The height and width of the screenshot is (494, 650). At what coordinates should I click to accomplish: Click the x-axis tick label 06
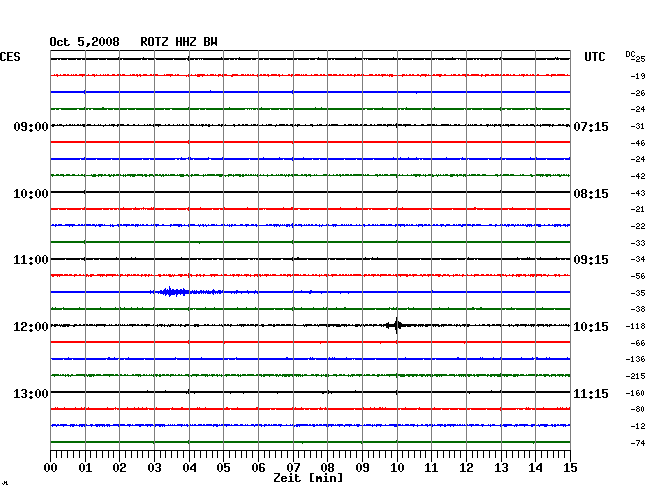[x=258, y=467]
